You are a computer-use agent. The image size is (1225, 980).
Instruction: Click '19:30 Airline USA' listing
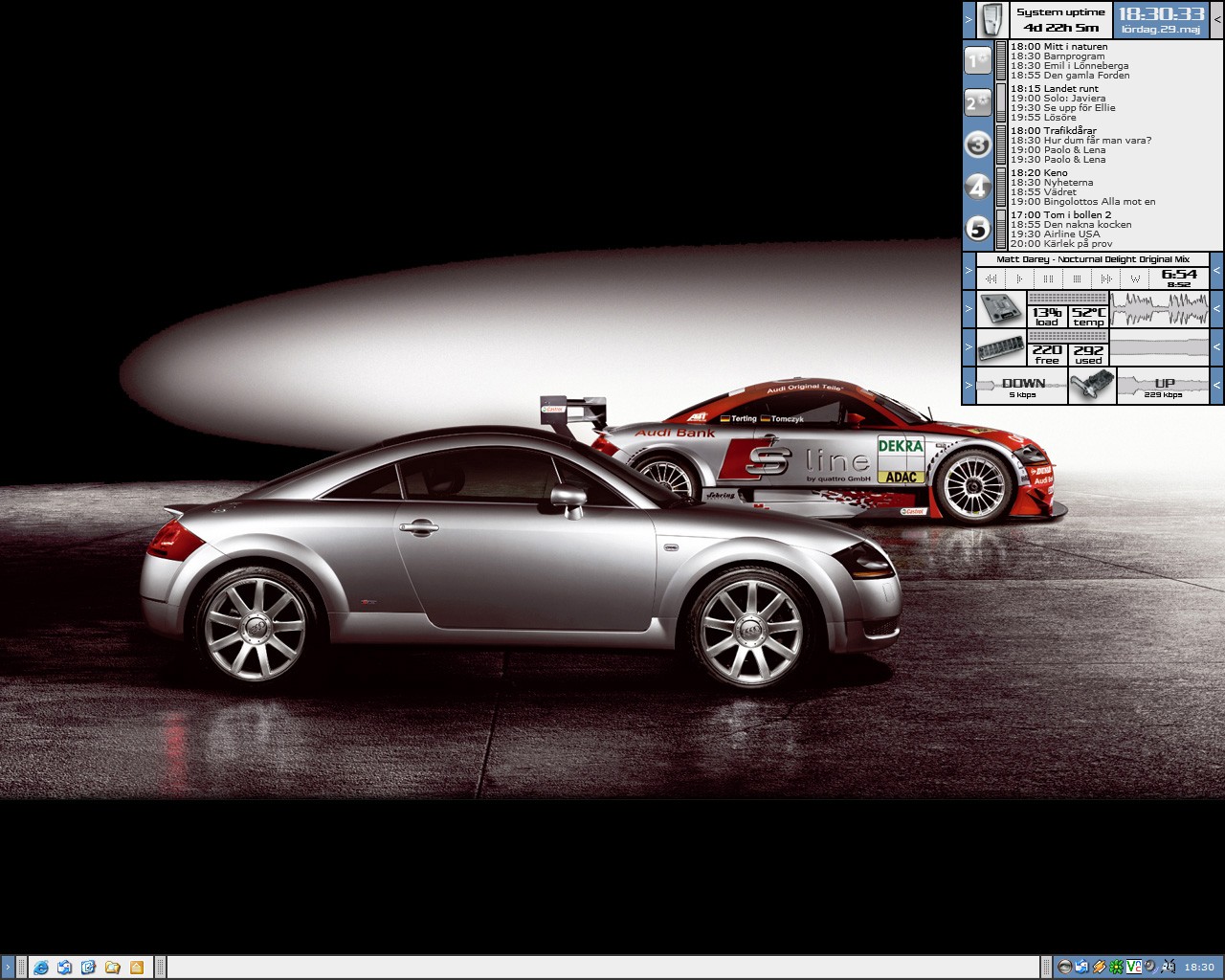(1055, 234)
